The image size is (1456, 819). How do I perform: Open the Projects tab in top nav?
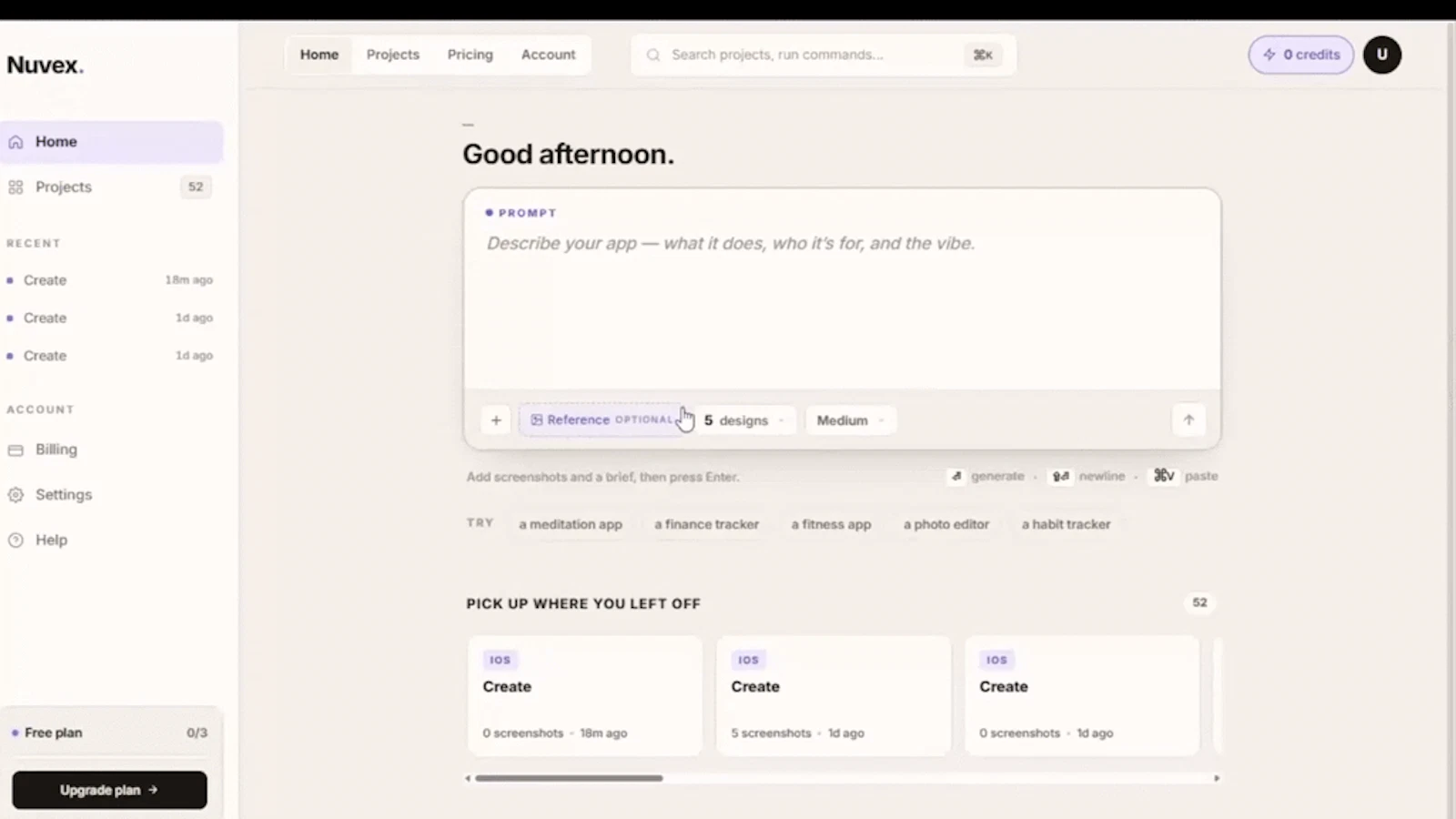(393, 55)
